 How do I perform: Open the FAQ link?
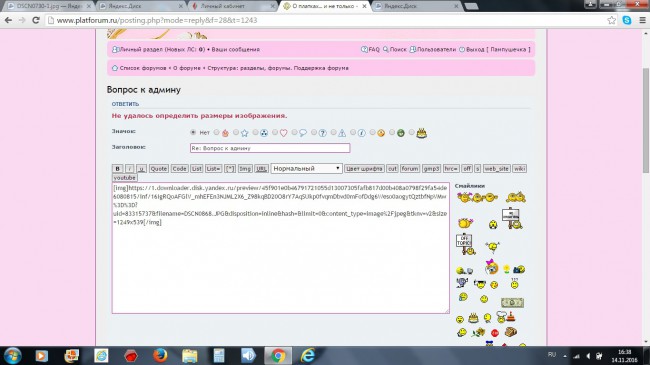click(x=370, y=49)
